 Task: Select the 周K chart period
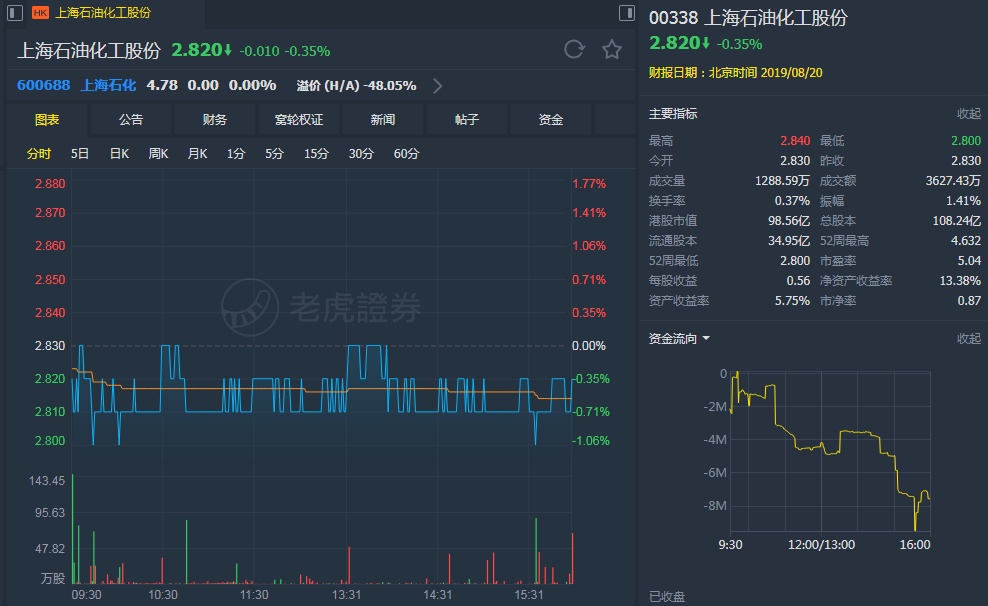pyautogui.click(x=158, y=154)
